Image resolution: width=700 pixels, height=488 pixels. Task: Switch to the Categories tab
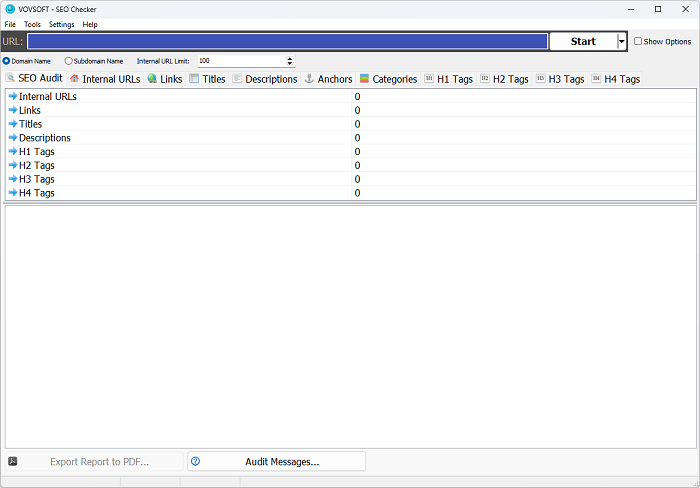coord(388,79)
